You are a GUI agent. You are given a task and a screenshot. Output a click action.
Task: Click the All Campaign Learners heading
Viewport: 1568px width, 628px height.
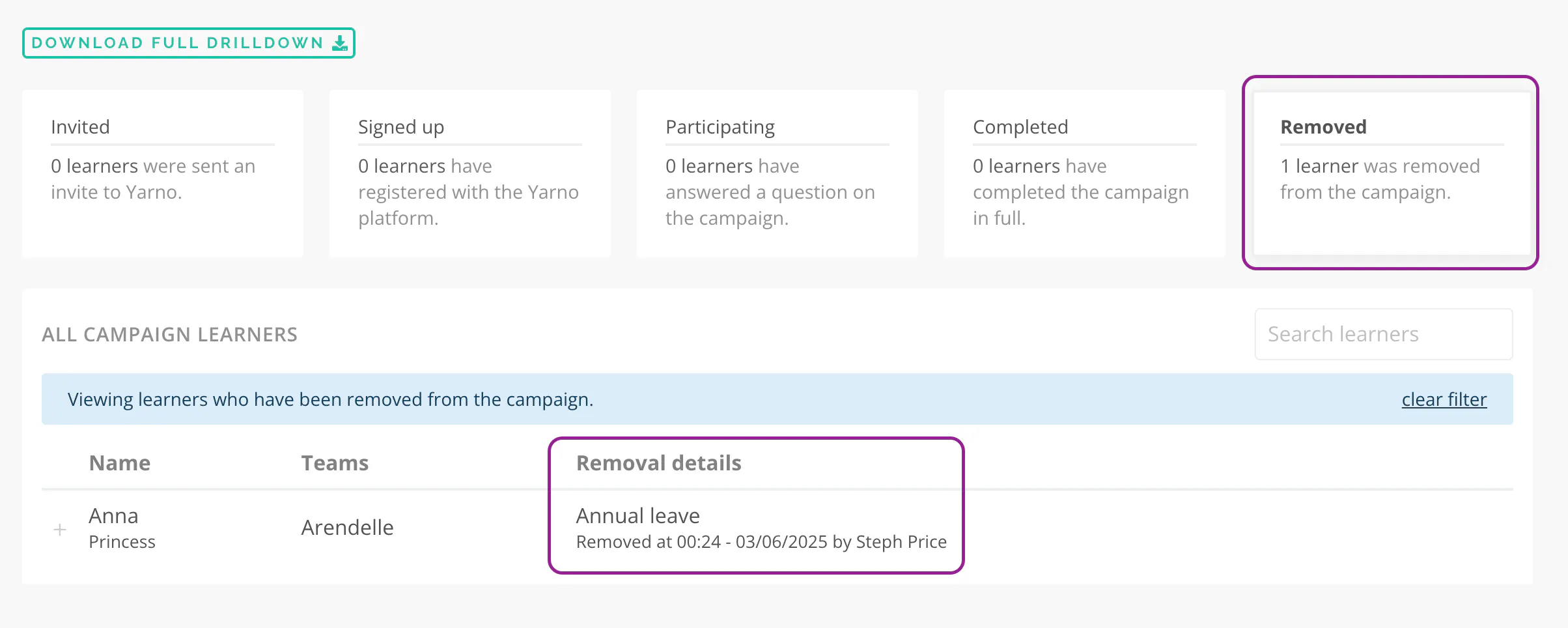[x=170, y=335]
